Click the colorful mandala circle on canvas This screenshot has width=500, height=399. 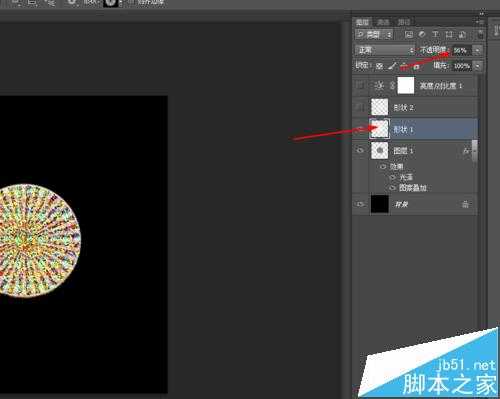pyautogui.click(x=40, y=241)
